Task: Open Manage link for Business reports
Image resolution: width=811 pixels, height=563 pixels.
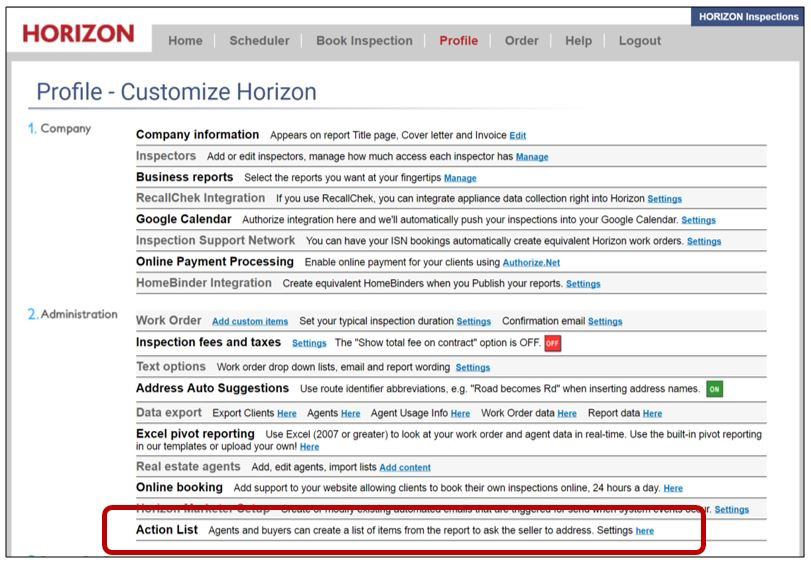Action: pyautogui.click(x=460, y=178)
